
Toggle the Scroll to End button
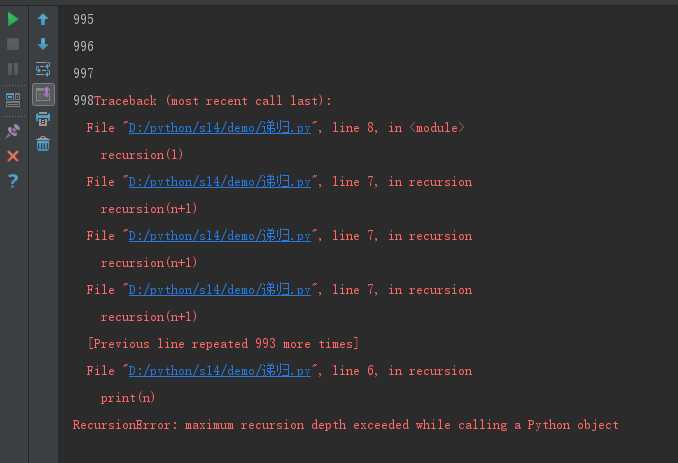pyautogui.click(x=43, y=94)
